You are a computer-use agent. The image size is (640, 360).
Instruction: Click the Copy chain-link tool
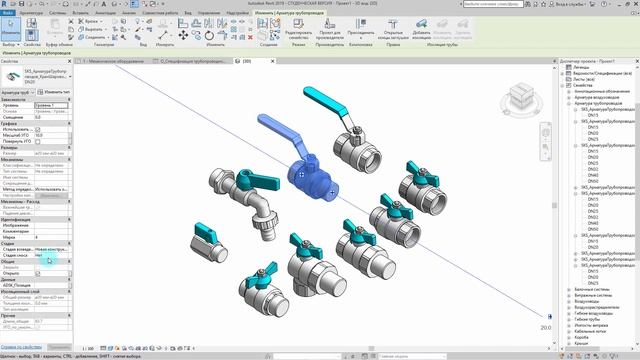(196, 36)
